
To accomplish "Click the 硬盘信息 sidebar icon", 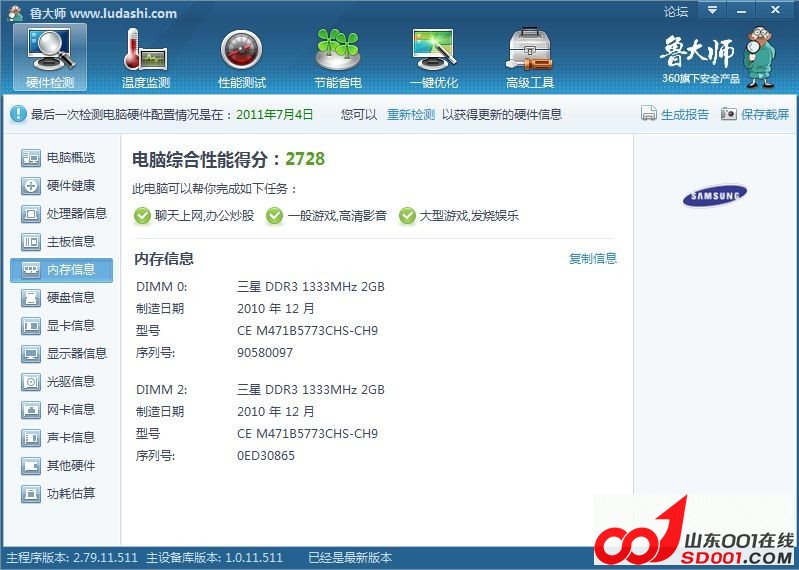I will point(31,297).
